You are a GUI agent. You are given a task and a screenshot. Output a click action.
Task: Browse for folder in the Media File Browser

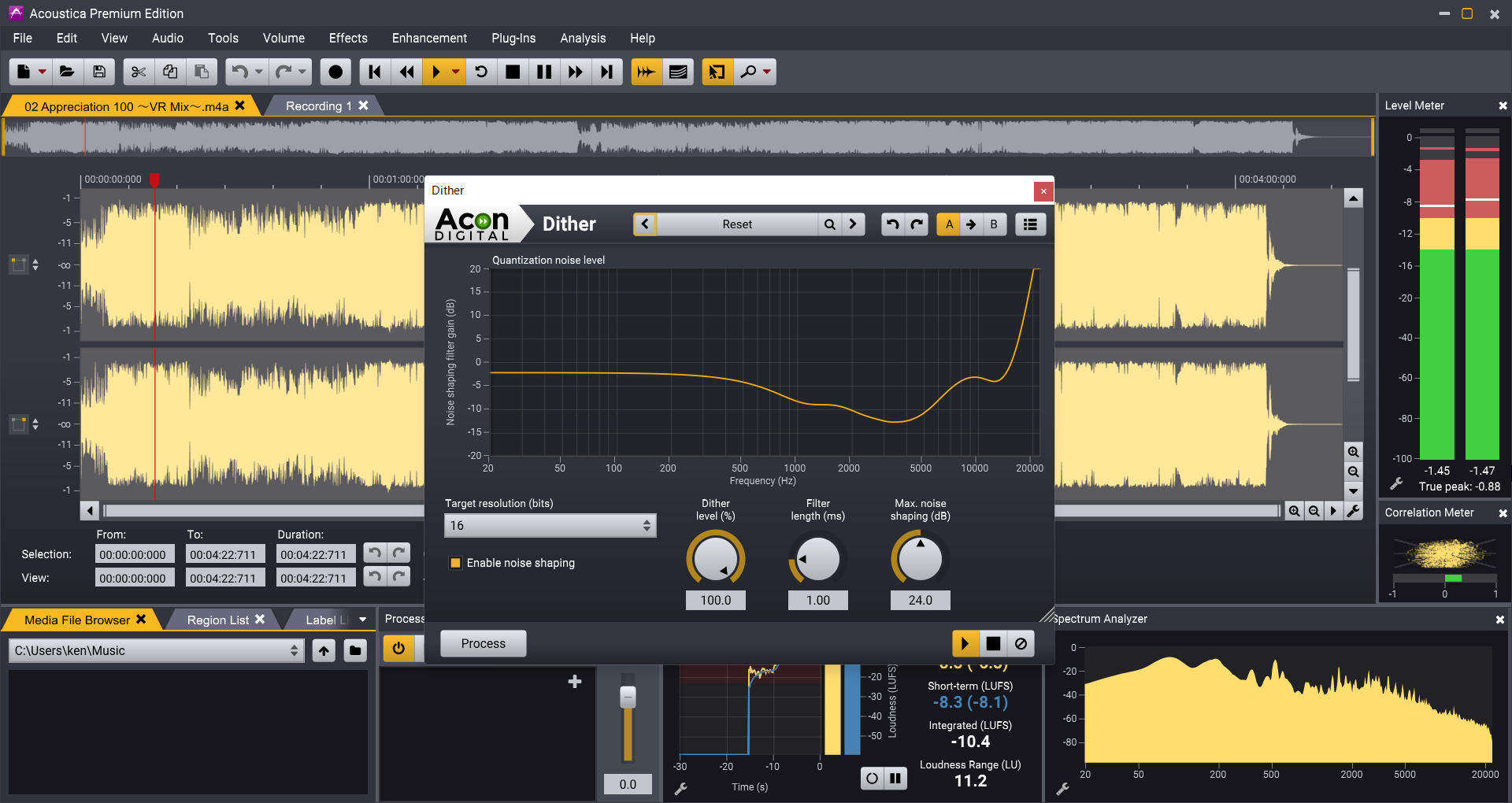[355, 650]
